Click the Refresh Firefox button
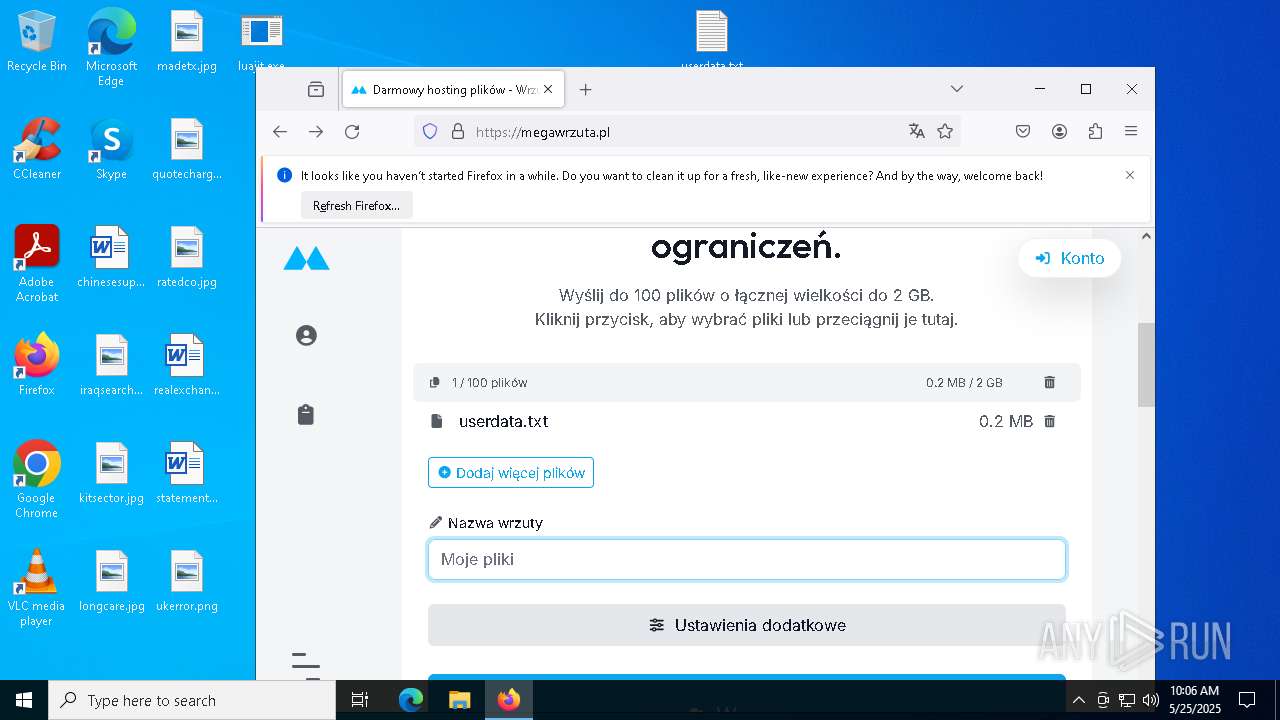This screenshot has height=720, width=1280. [356, 205]
